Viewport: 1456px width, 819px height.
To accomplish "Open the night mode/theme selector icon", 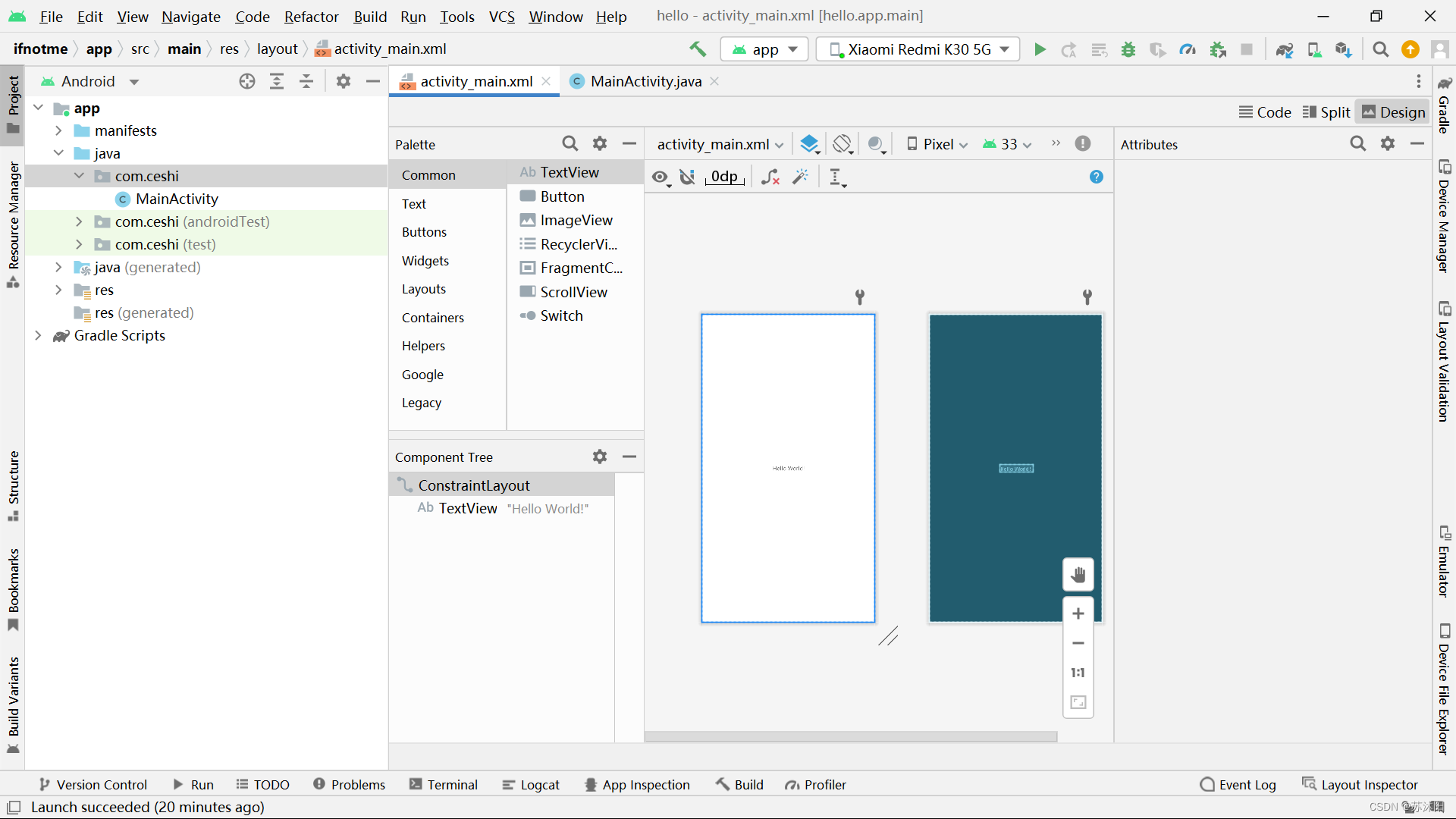I will 877,144.
